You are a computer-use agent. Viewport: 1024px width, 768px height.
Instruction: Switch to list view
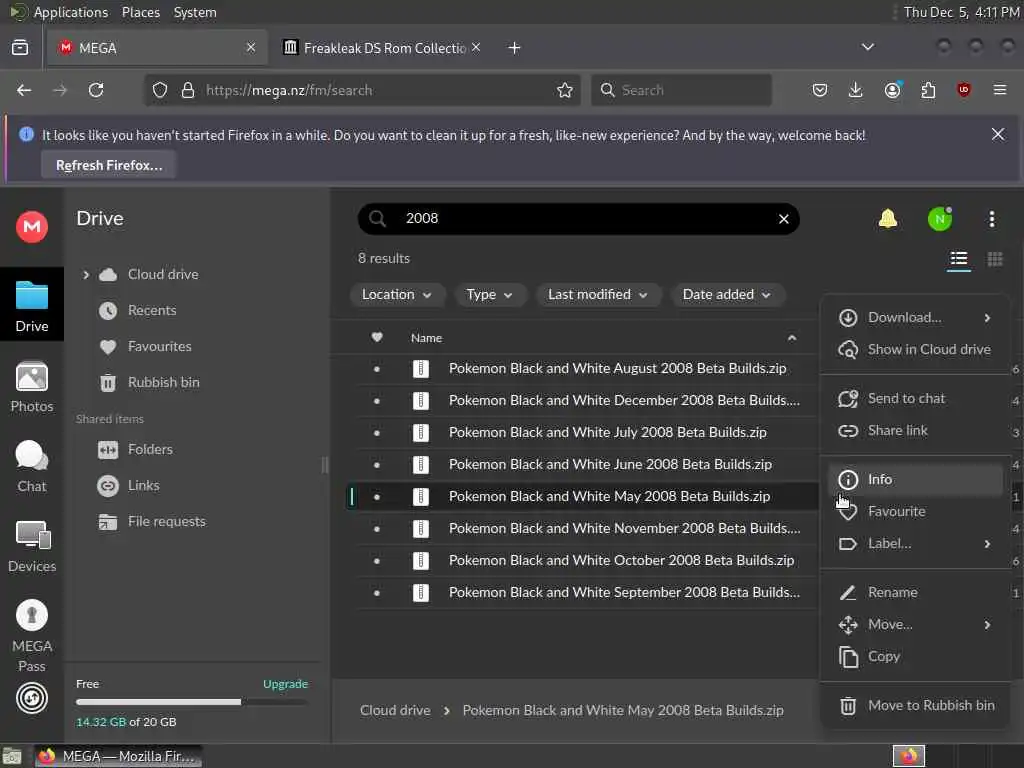959,259
